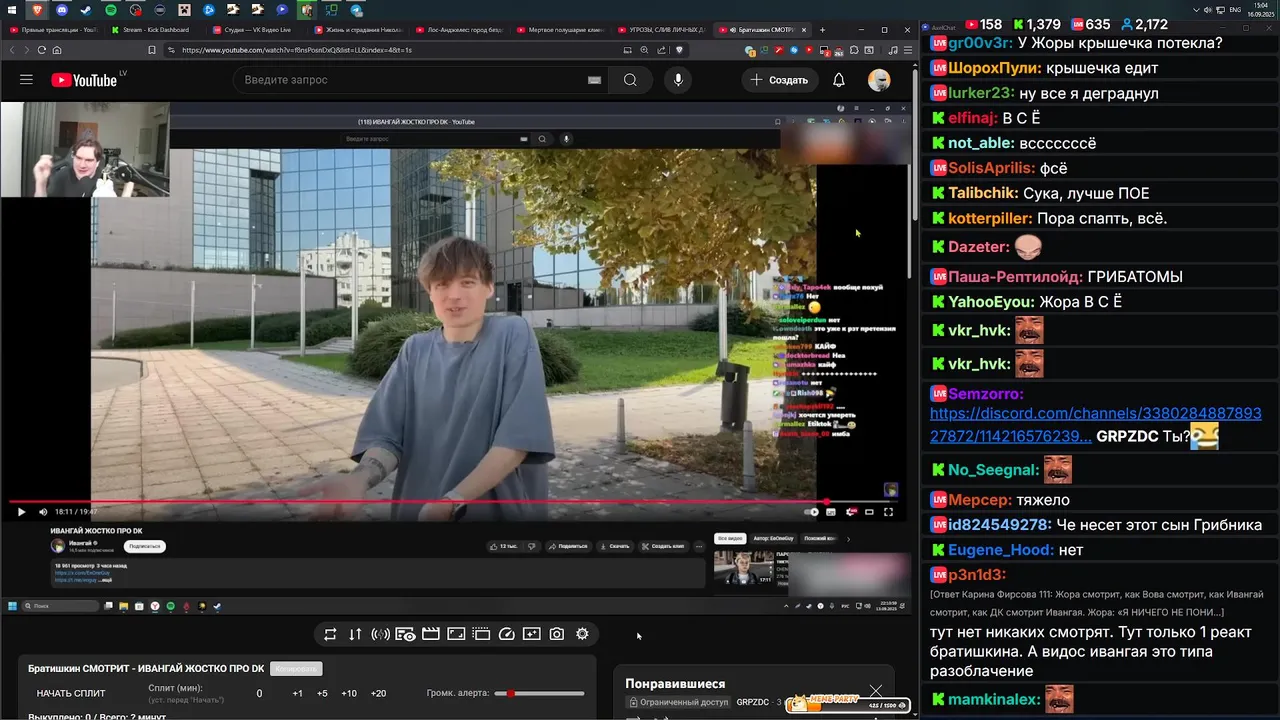Close the Понравившиеся playlist panel

point(876,691)
